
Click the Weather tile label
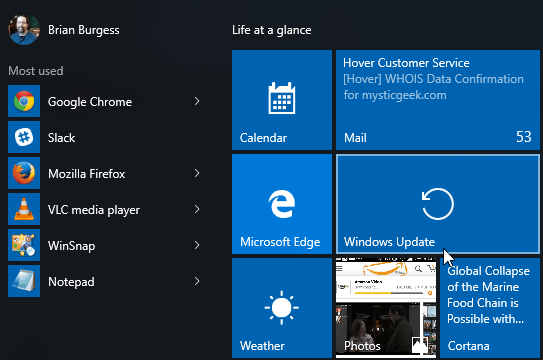point(262,346)
